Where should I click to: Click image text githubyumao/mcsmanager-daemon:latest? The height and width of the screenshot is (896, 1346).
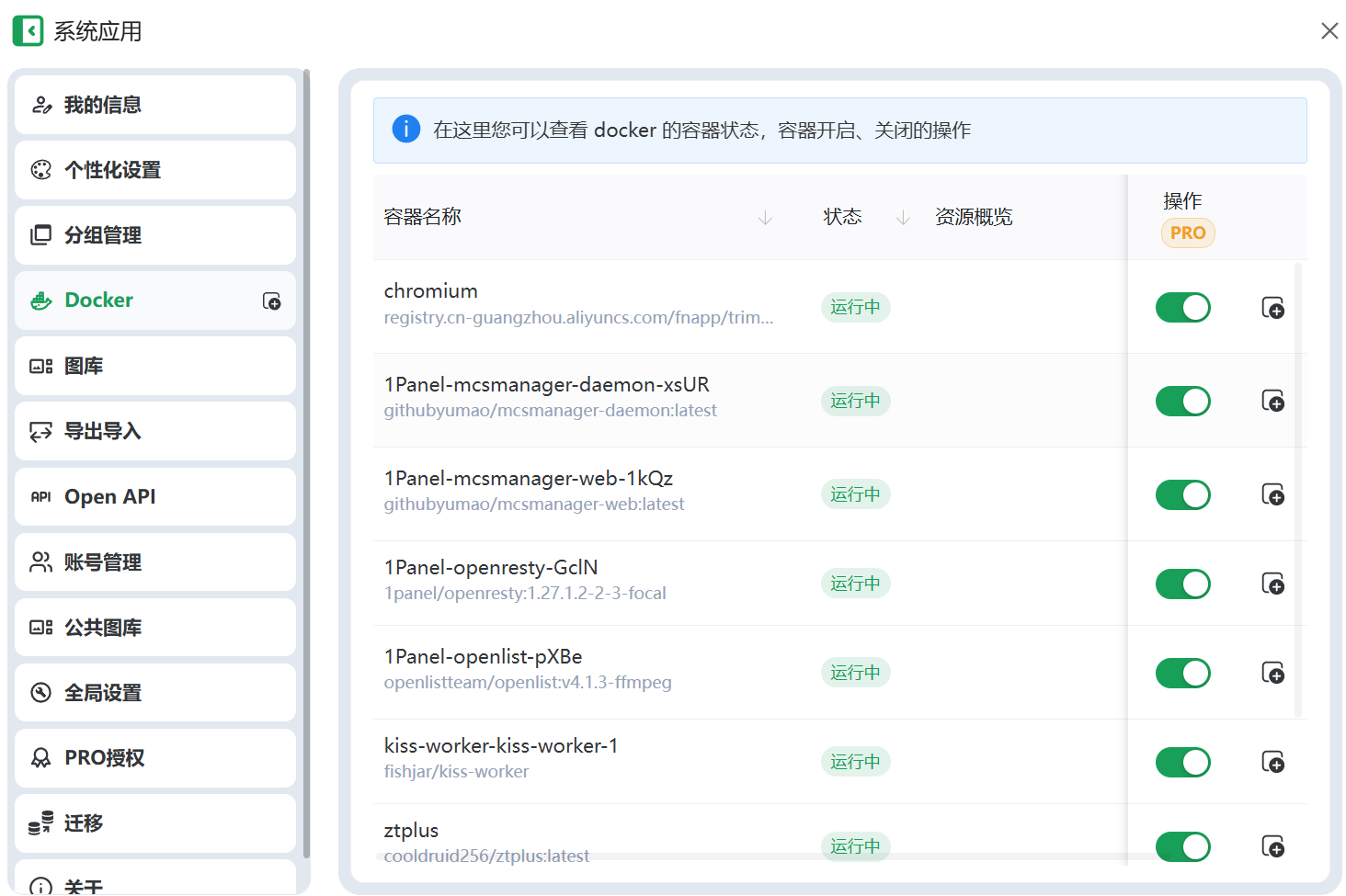click(551, 411)
